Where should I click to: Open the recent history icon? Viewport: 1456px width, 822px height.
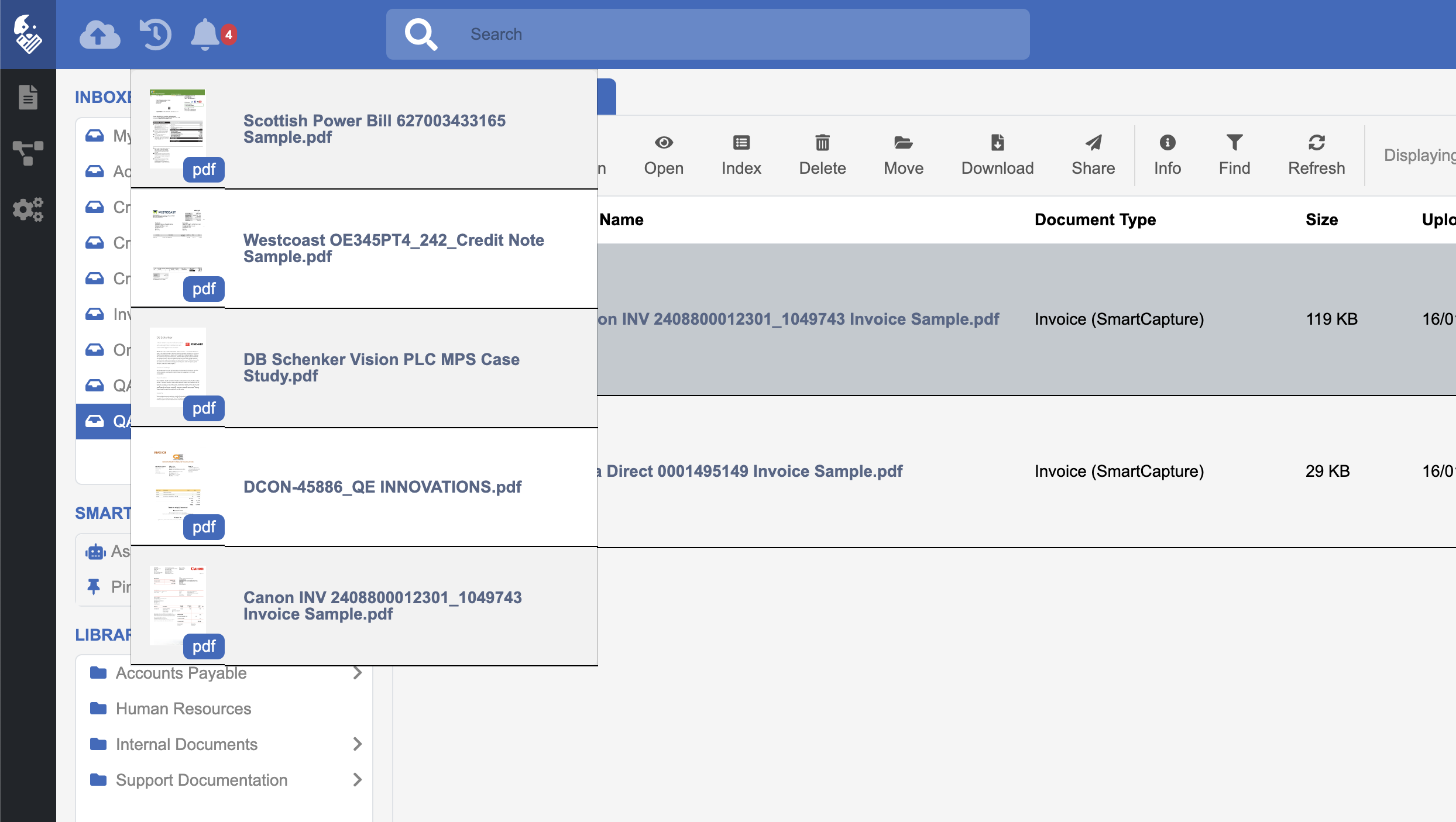155,35
